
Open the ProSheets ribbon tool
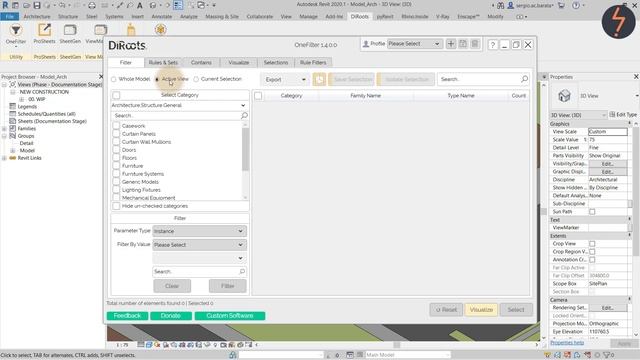pos(44,33)
